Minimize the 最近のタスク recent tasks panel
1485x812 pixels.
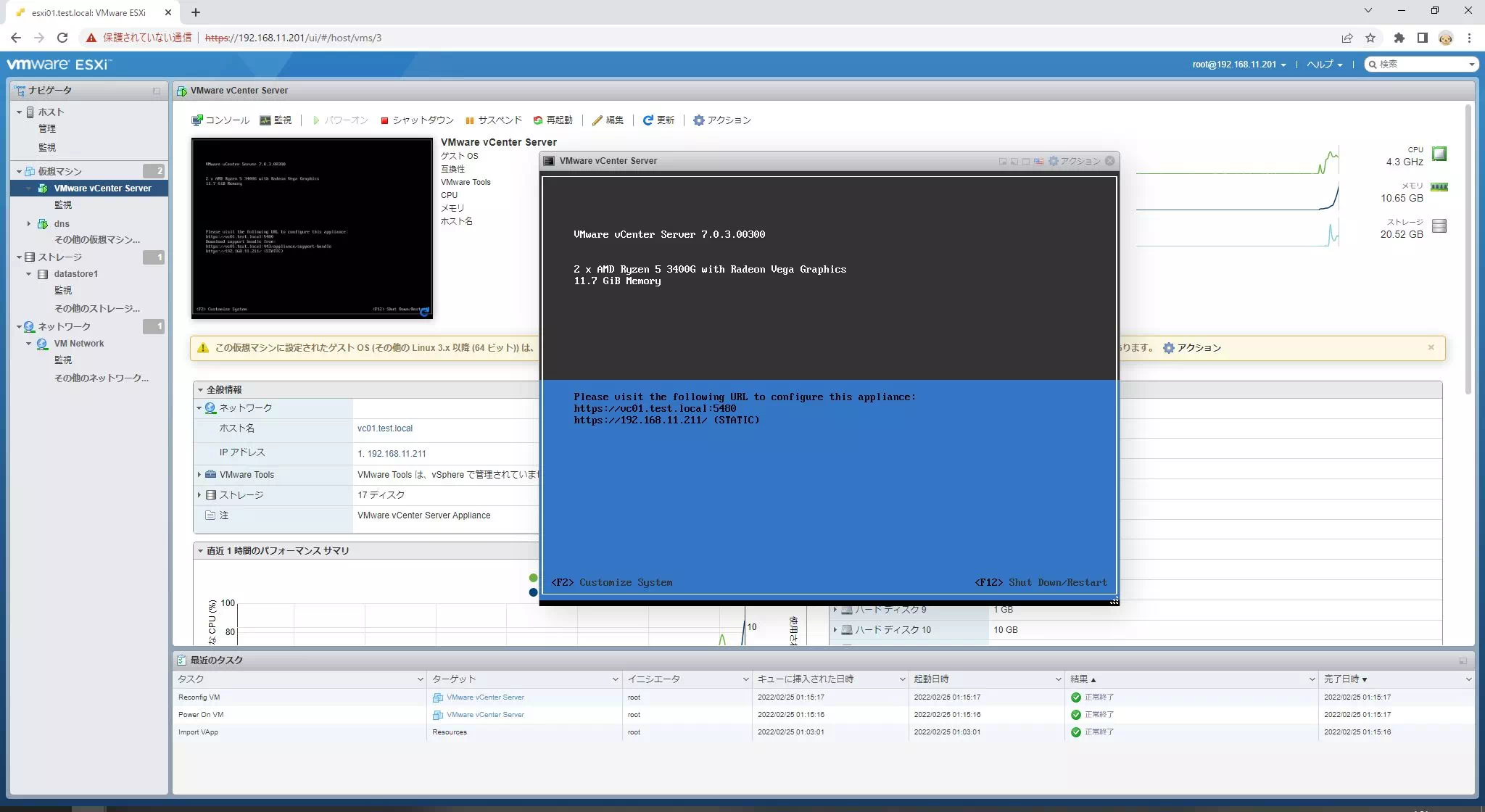1463,660
